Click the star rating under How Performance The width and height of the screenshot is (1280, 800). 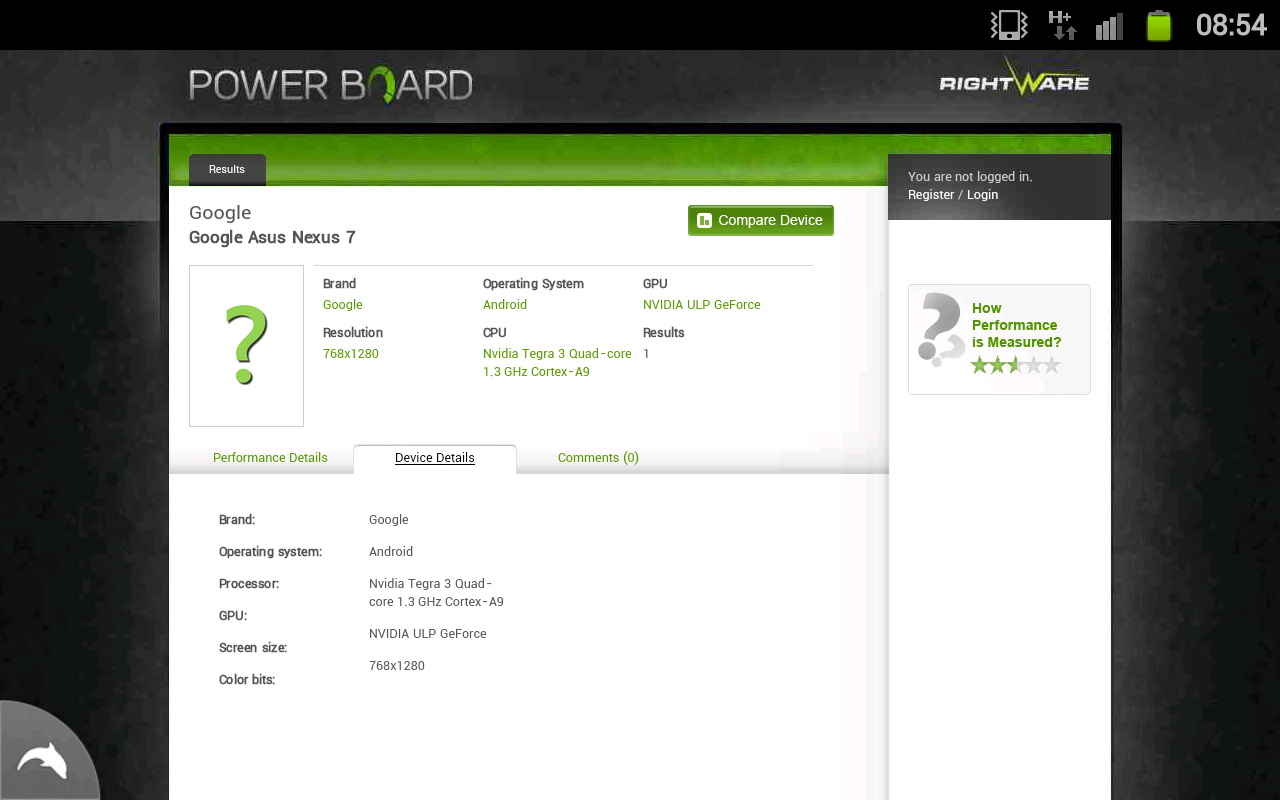1015,365
